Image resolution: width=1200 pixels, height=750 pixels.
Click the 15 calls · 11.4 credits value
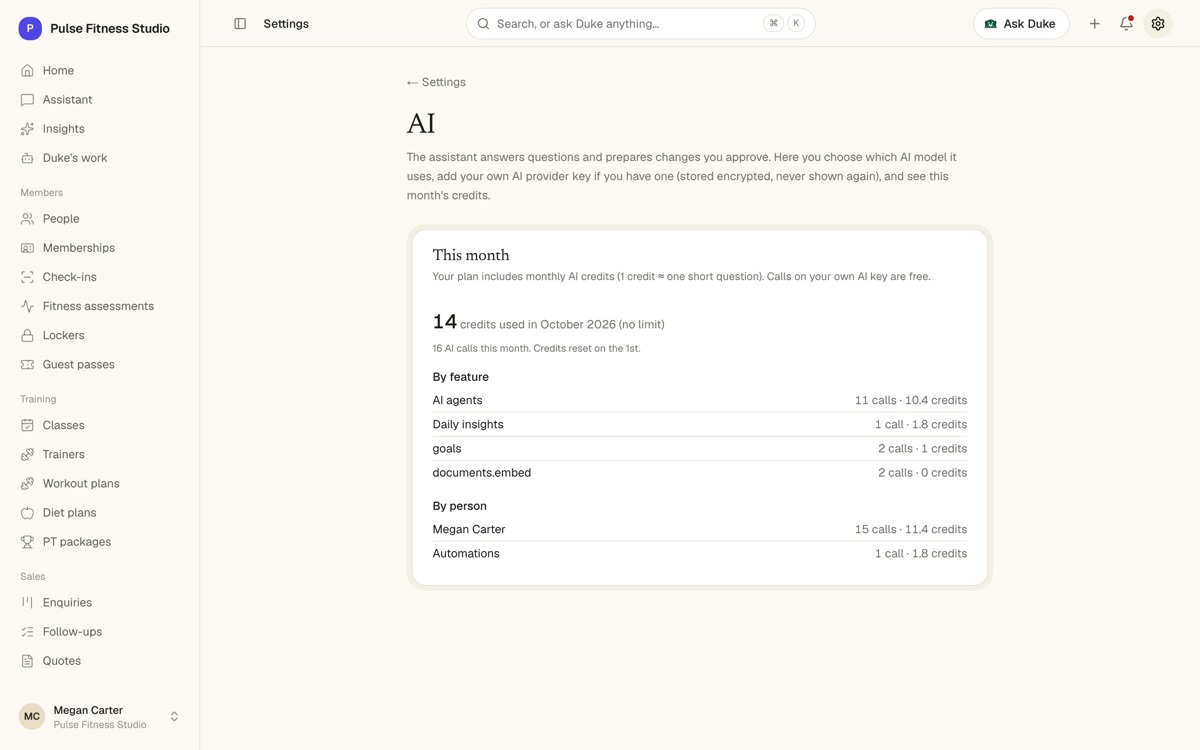coord(911,529)
